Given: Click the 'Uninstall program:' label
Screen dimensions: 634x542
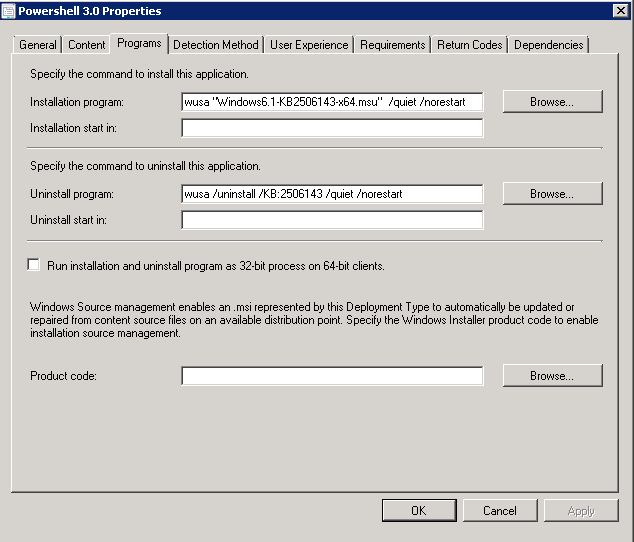Looking at the screenshot, I should click(x=72, y=194).
